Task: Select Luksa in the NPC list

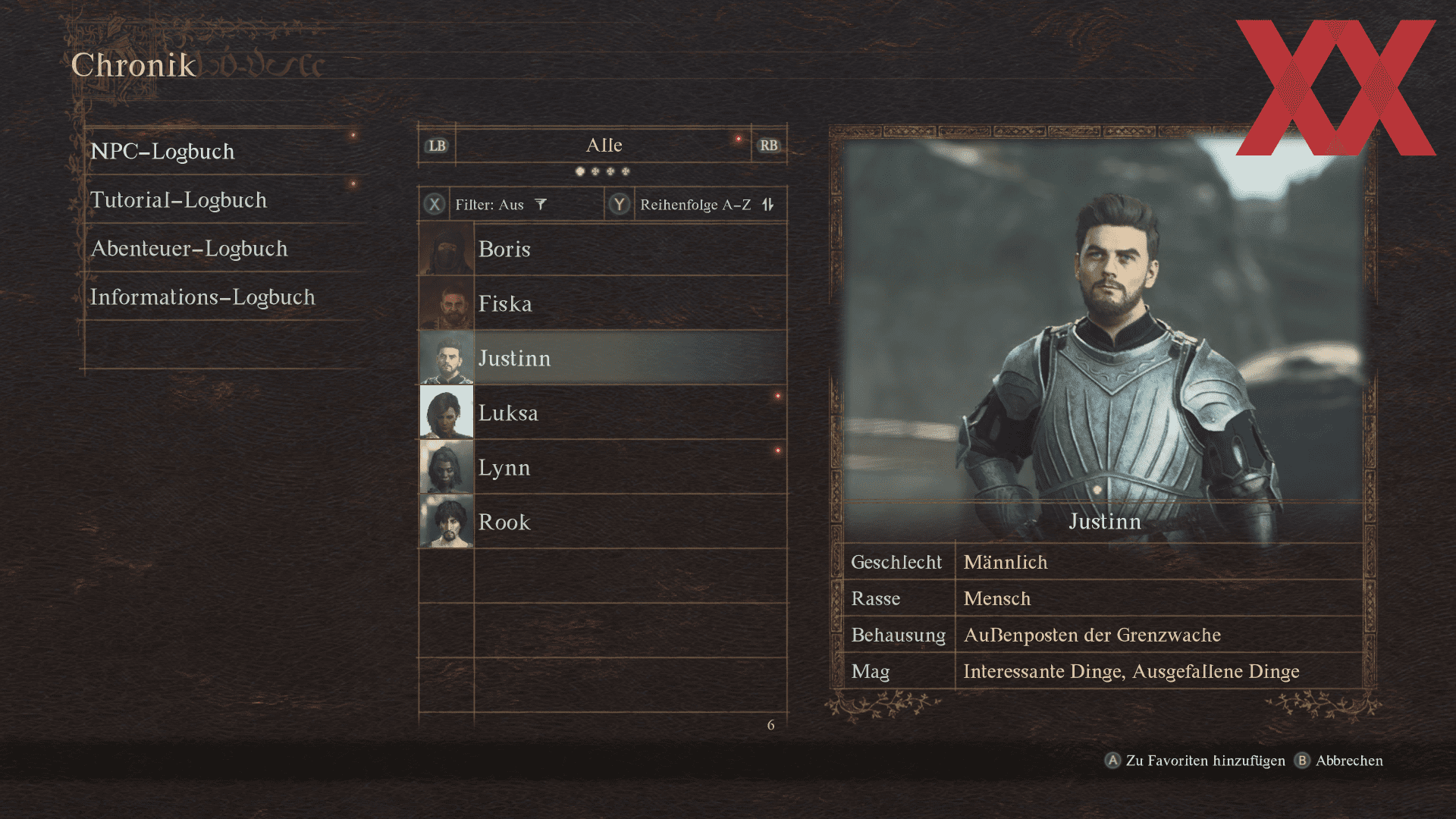Action: [x=603, y=413]
